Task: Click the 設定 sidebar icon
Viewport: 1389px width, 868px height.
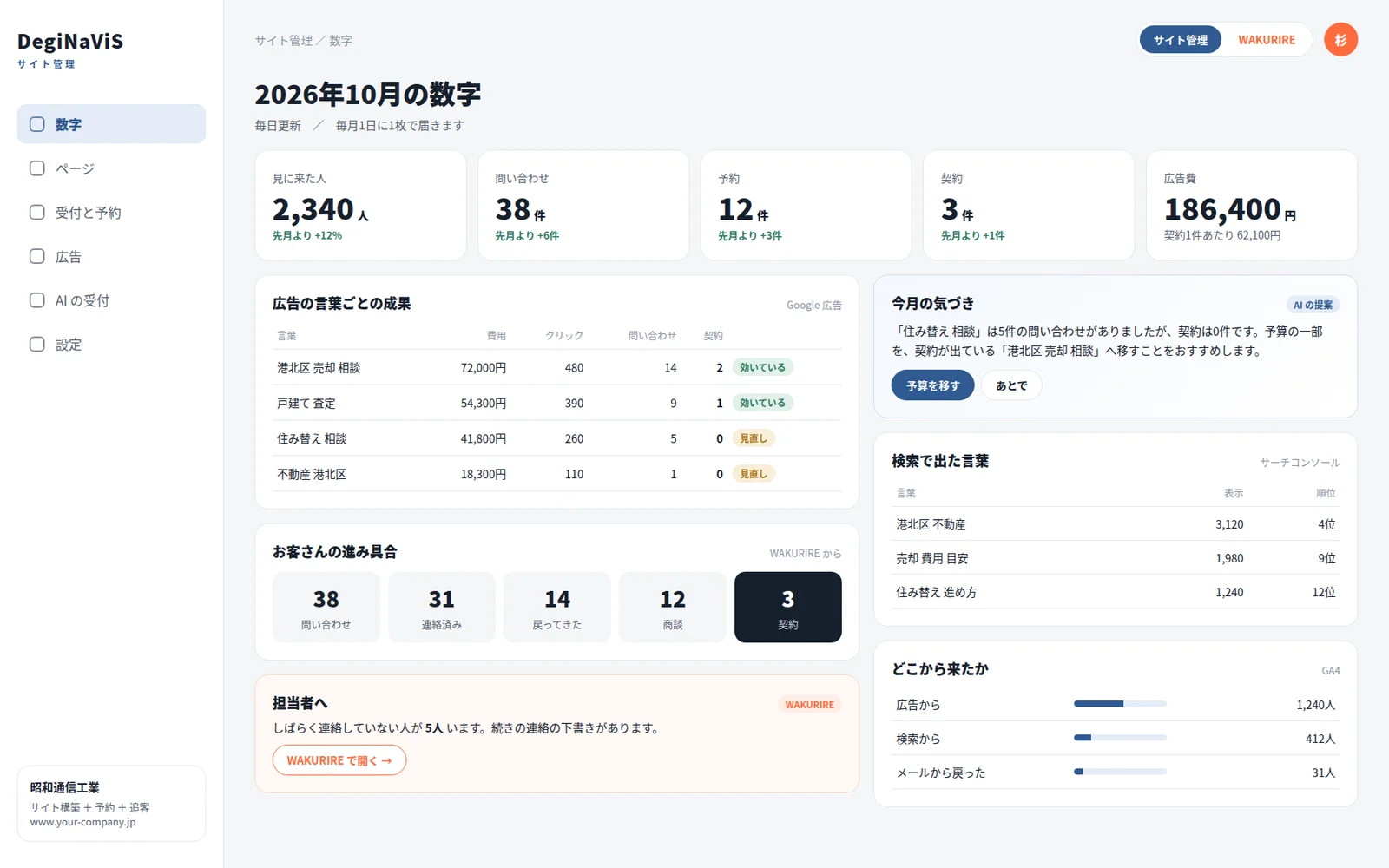Action: [x=37, y=345]
